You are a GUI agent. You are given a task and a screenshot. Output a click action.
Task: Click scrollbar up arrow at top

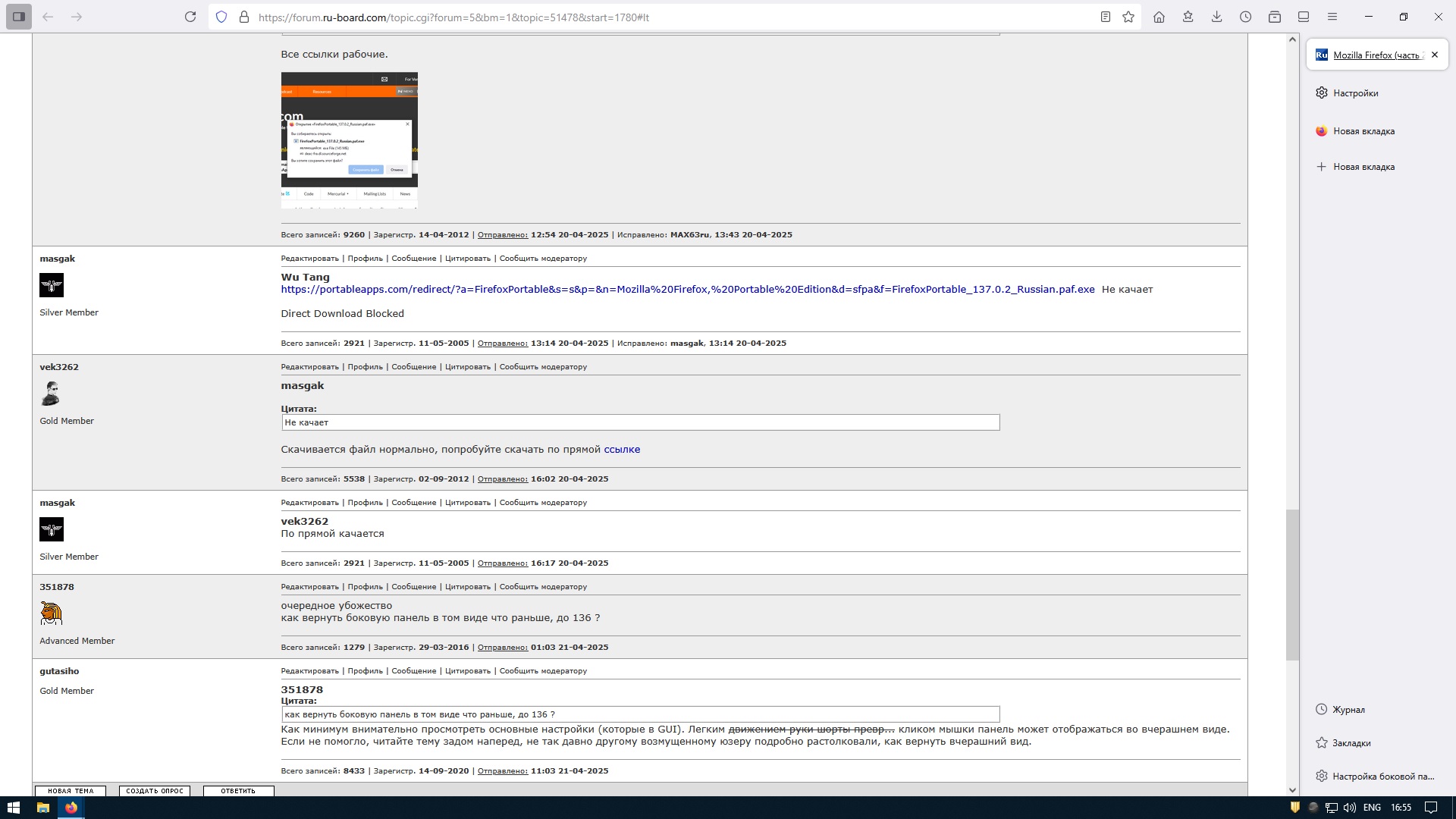tap(1293, 39)
